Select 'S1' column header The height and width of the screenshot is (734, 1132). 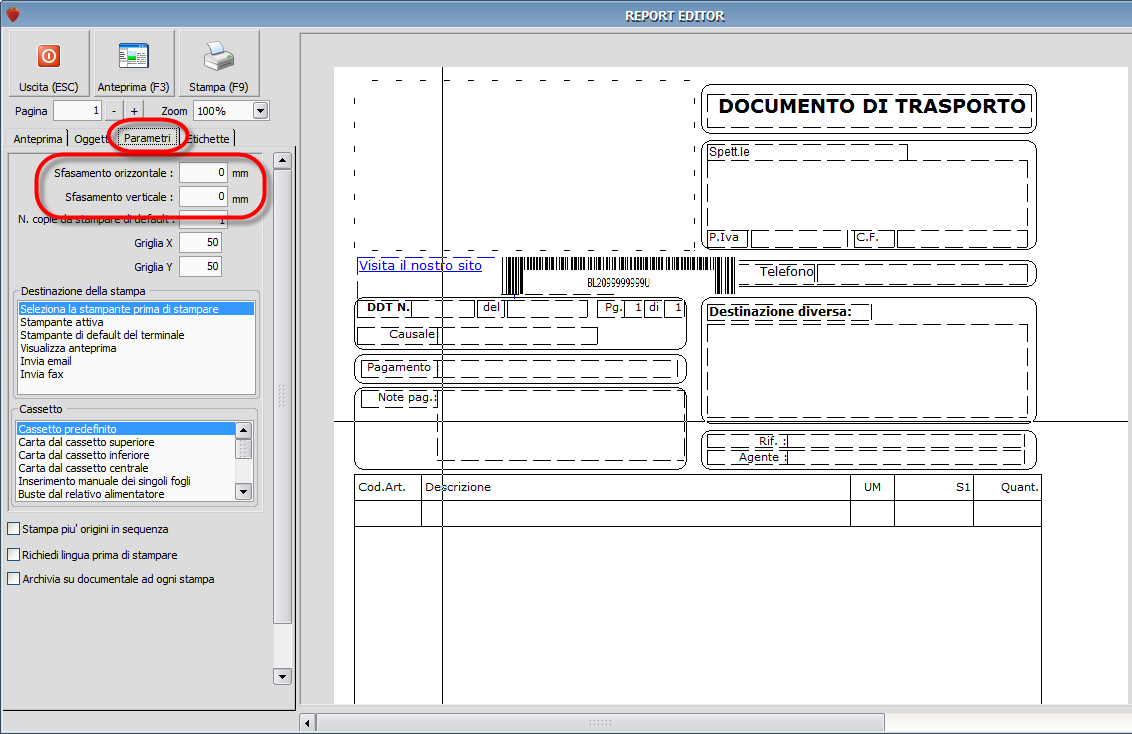(x=963, y=487)
